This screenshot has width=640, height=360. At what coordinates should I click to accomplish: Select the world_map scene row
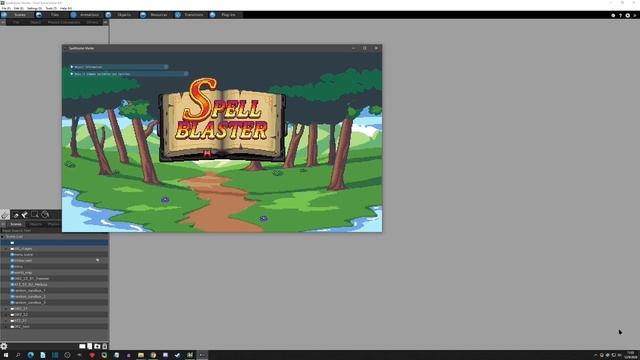pos(54,272)
